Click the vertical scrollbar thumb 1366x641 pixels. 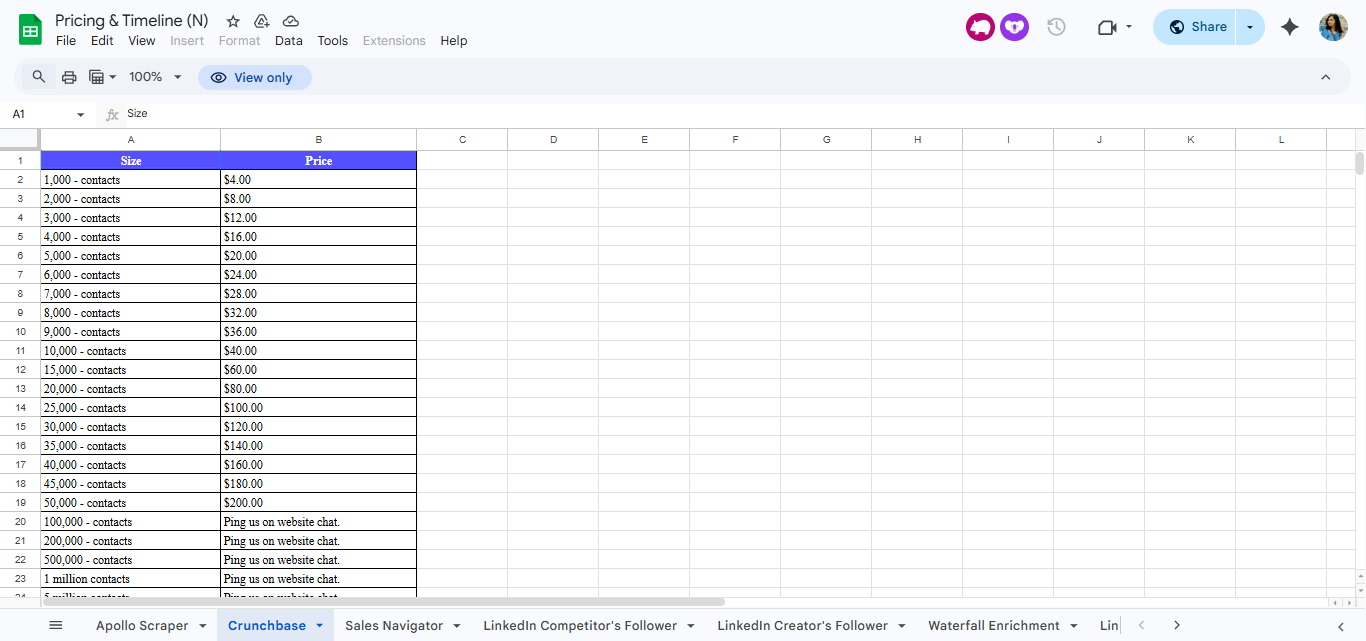coord(1360,163)
